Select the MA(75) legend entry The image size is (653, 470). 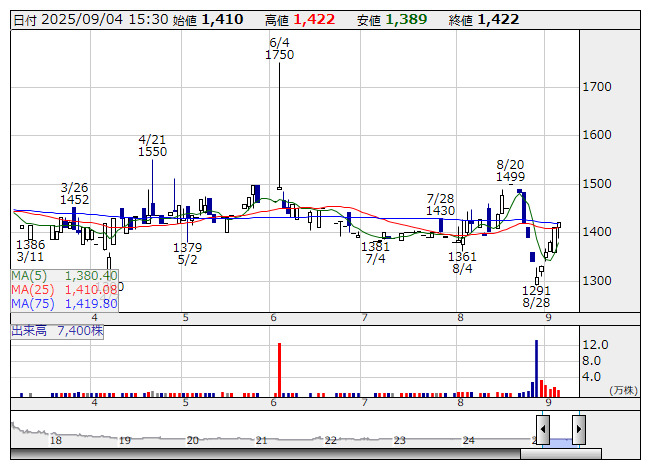[65, 303]
